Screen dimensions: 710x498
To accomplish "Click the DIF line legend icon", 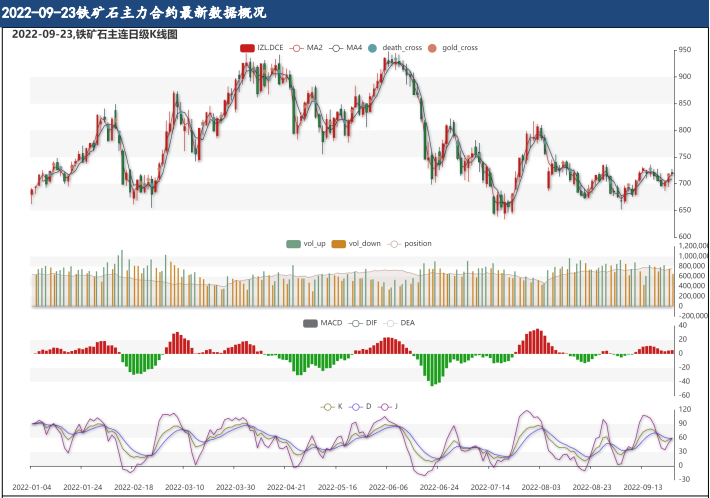I will click(x=356, y=323).
